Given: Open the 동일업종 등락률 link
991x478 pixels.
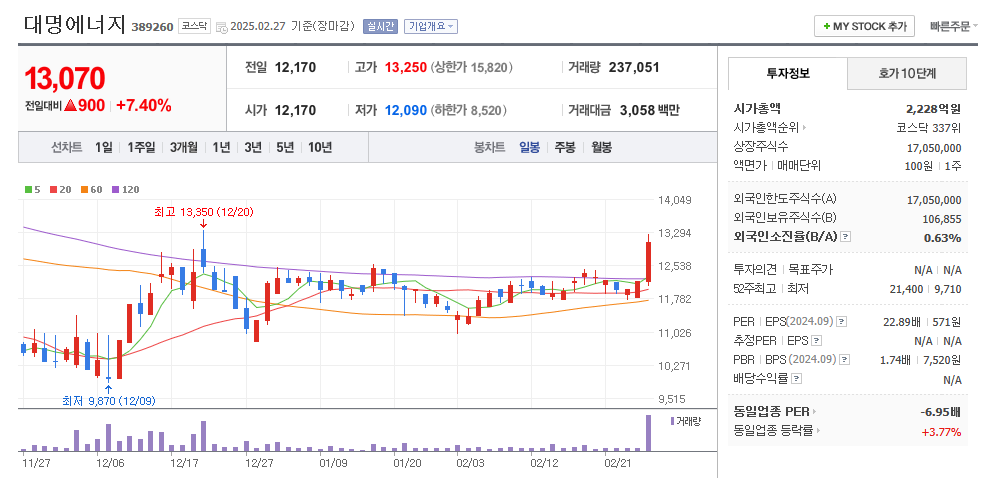Looking at the screenshot, I should 779,431.
